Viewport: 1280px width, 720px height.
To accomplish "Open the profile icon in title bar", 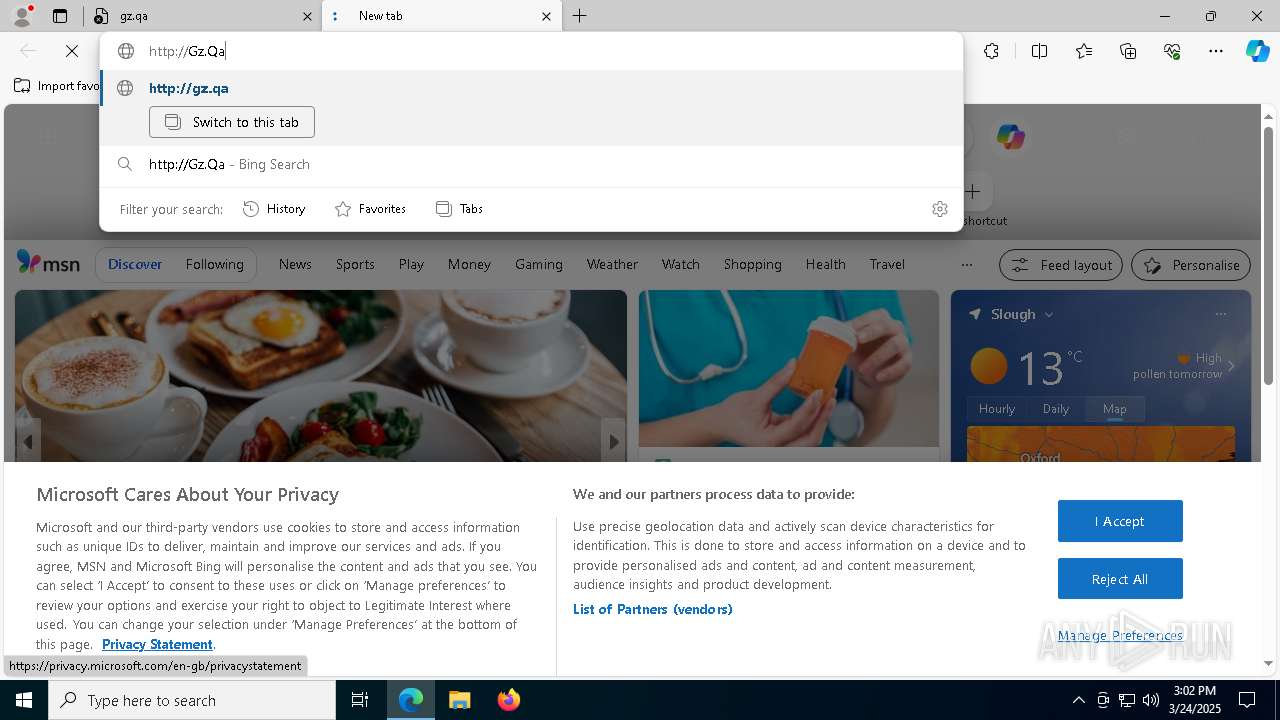I will pos(22,16).
